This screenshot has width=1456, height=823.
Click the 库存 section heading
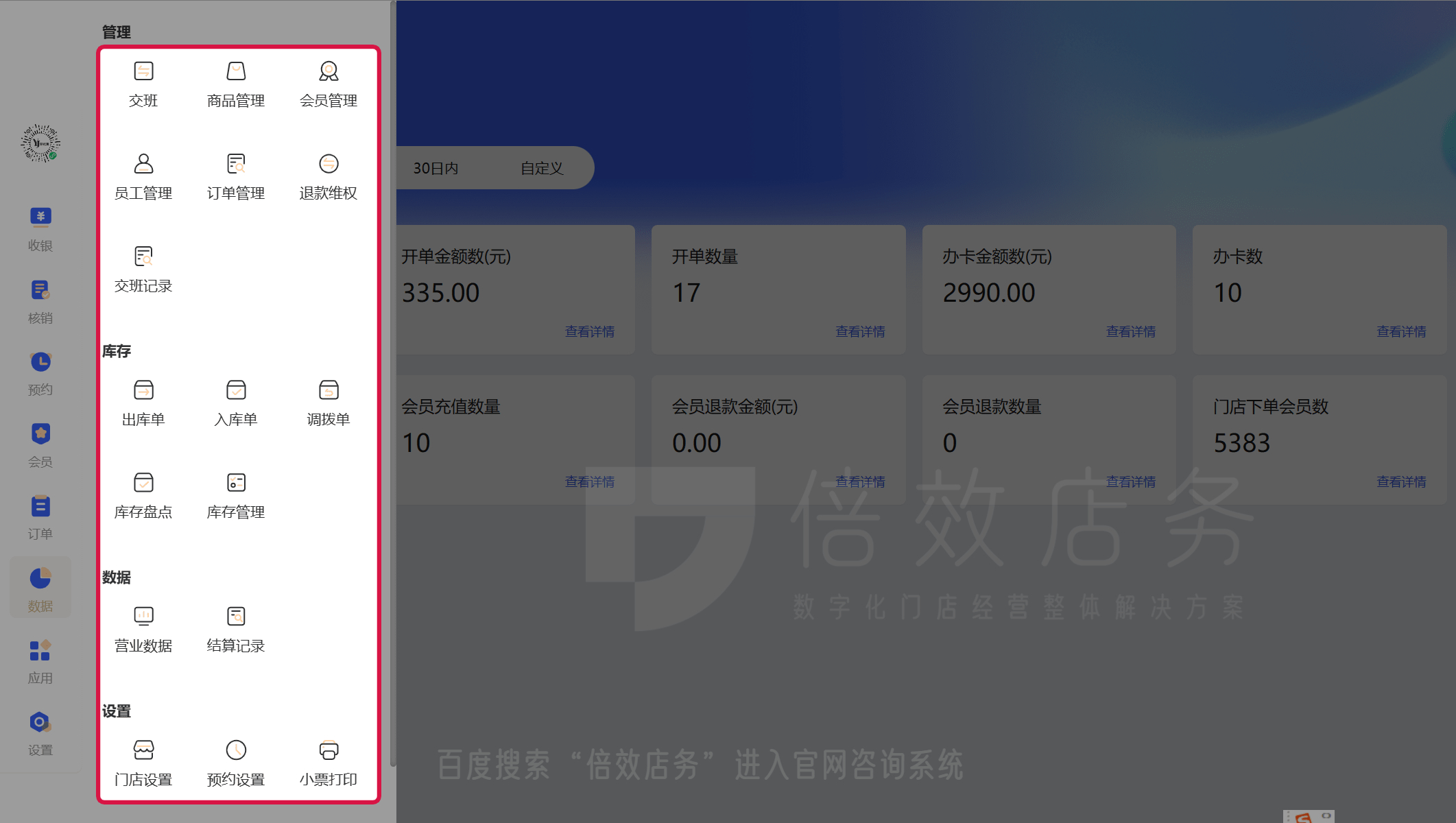pos(117,351)
